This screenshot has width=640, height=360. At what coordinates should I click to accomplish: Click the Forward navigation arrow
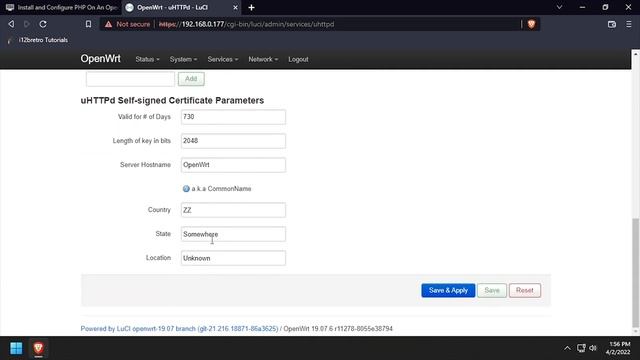tap(27, 24)
